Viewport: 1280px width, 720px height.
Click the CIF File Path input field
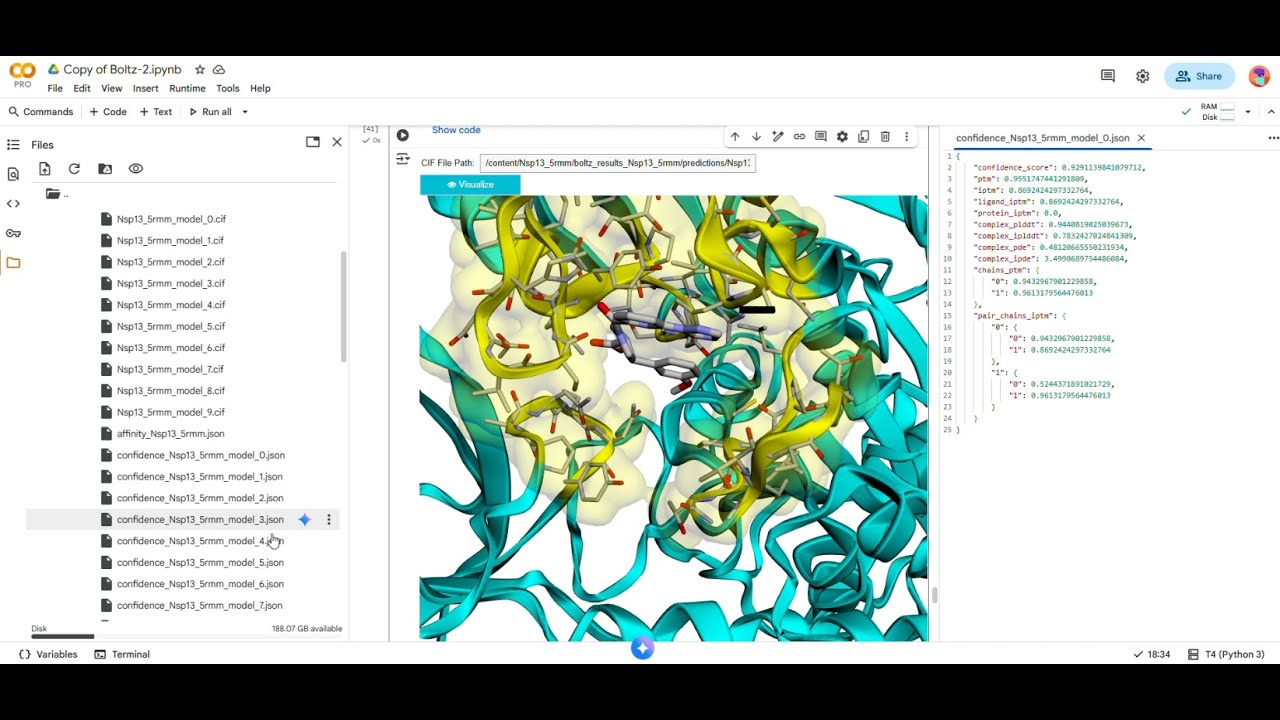click(617, 163)
